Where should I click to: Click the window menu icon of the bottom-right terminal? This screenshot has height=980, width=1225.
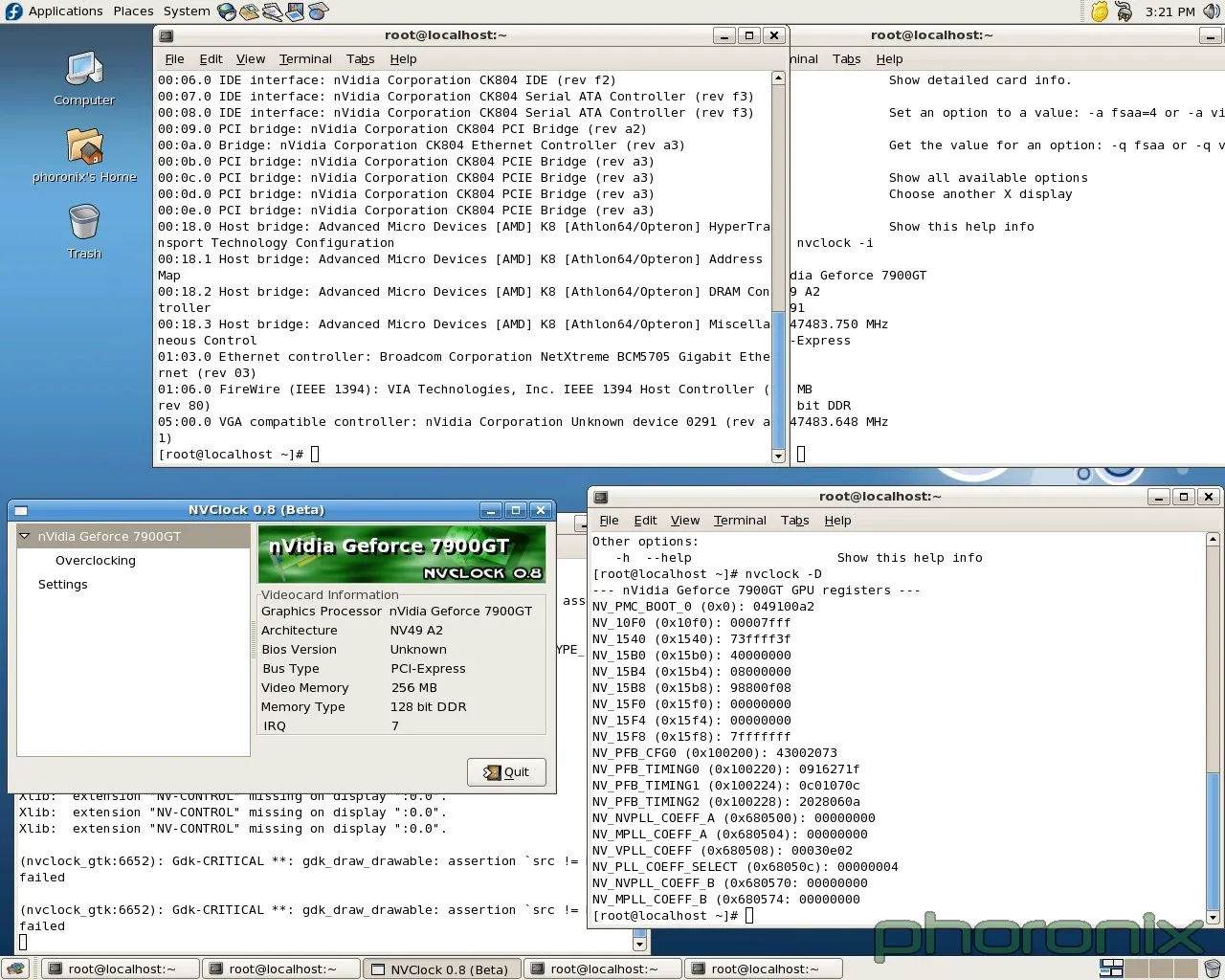(x=601, y=497)
